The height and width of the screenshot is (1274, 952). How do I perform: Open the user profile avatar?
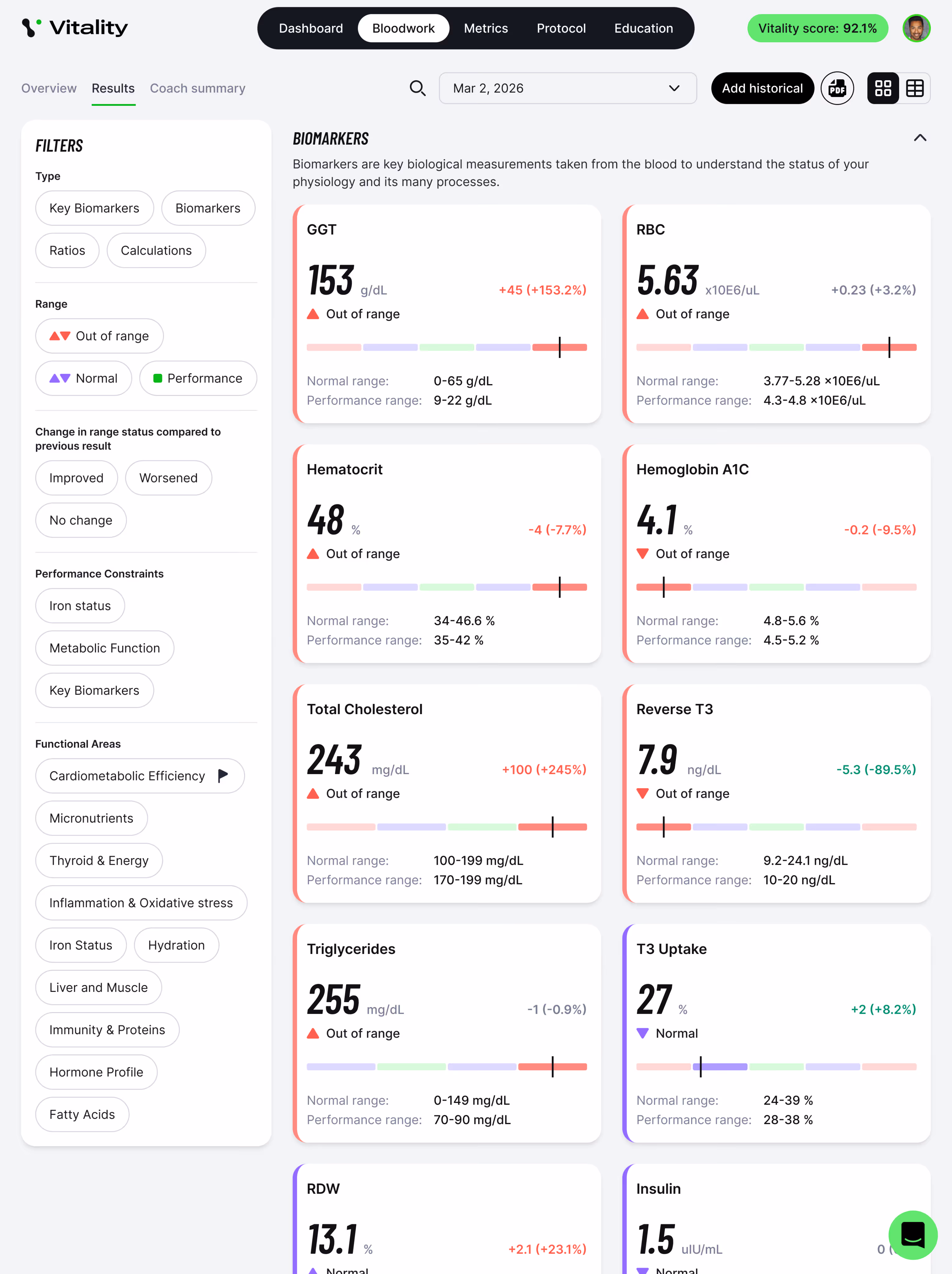click(x=916, y=28)
